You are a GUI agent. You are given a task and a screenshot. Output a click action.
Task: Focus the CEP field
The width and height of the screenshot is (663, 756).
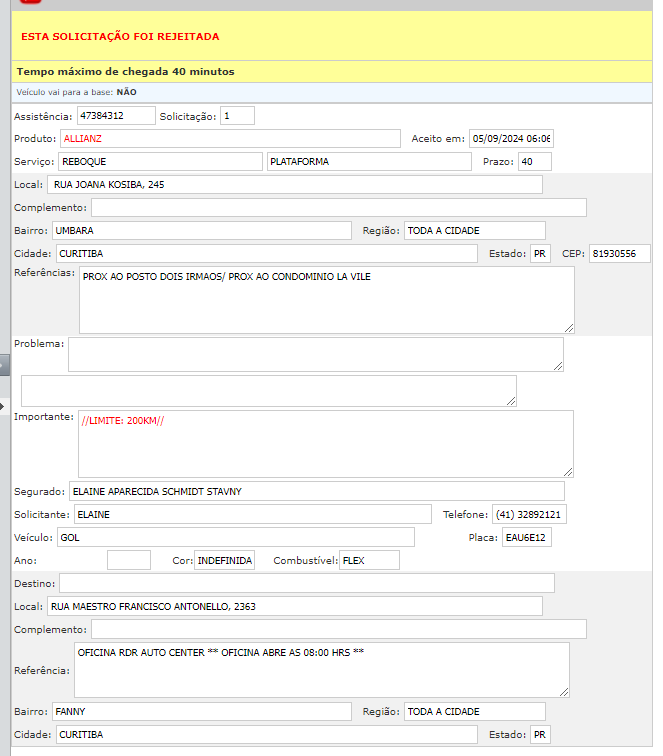[x=619, y=253]
